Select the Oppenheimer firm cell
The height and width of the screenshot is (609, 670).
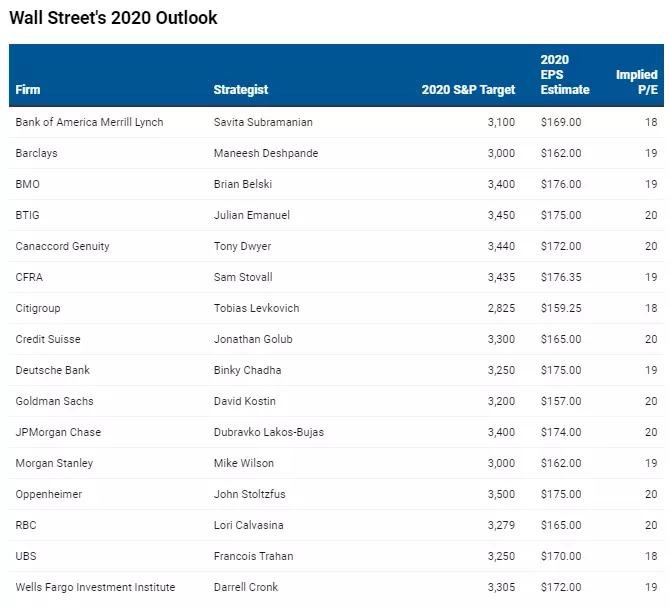49,494
